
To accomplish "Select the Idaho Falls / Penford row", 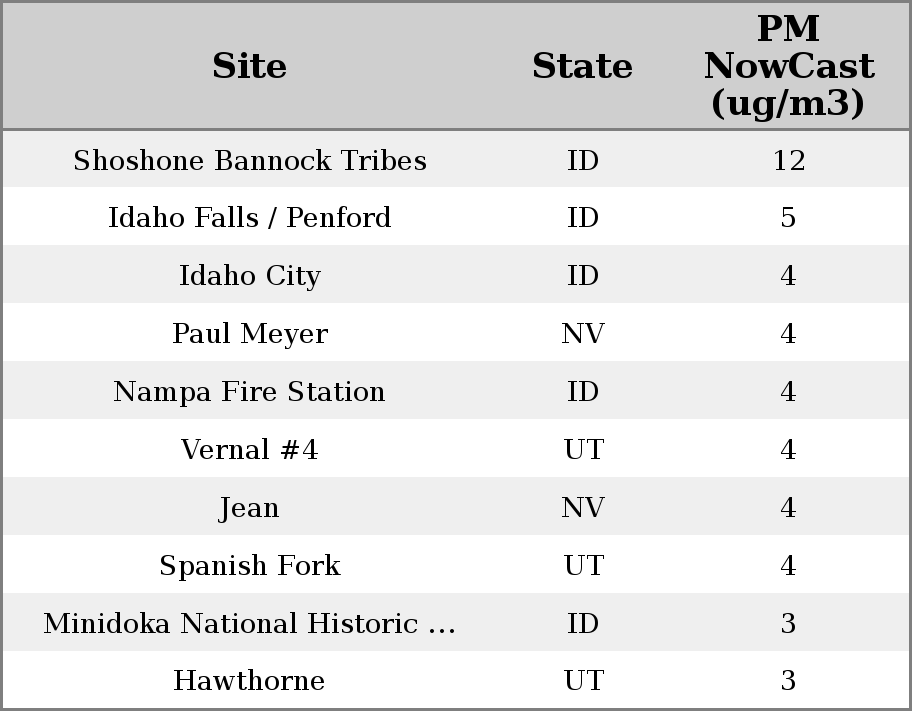I will [x=249, y=218].
